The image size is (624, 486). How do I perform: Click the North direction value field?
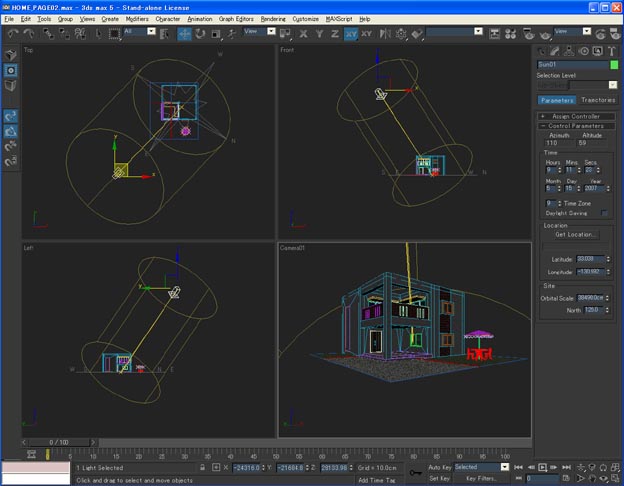click(x=594, y=310)
